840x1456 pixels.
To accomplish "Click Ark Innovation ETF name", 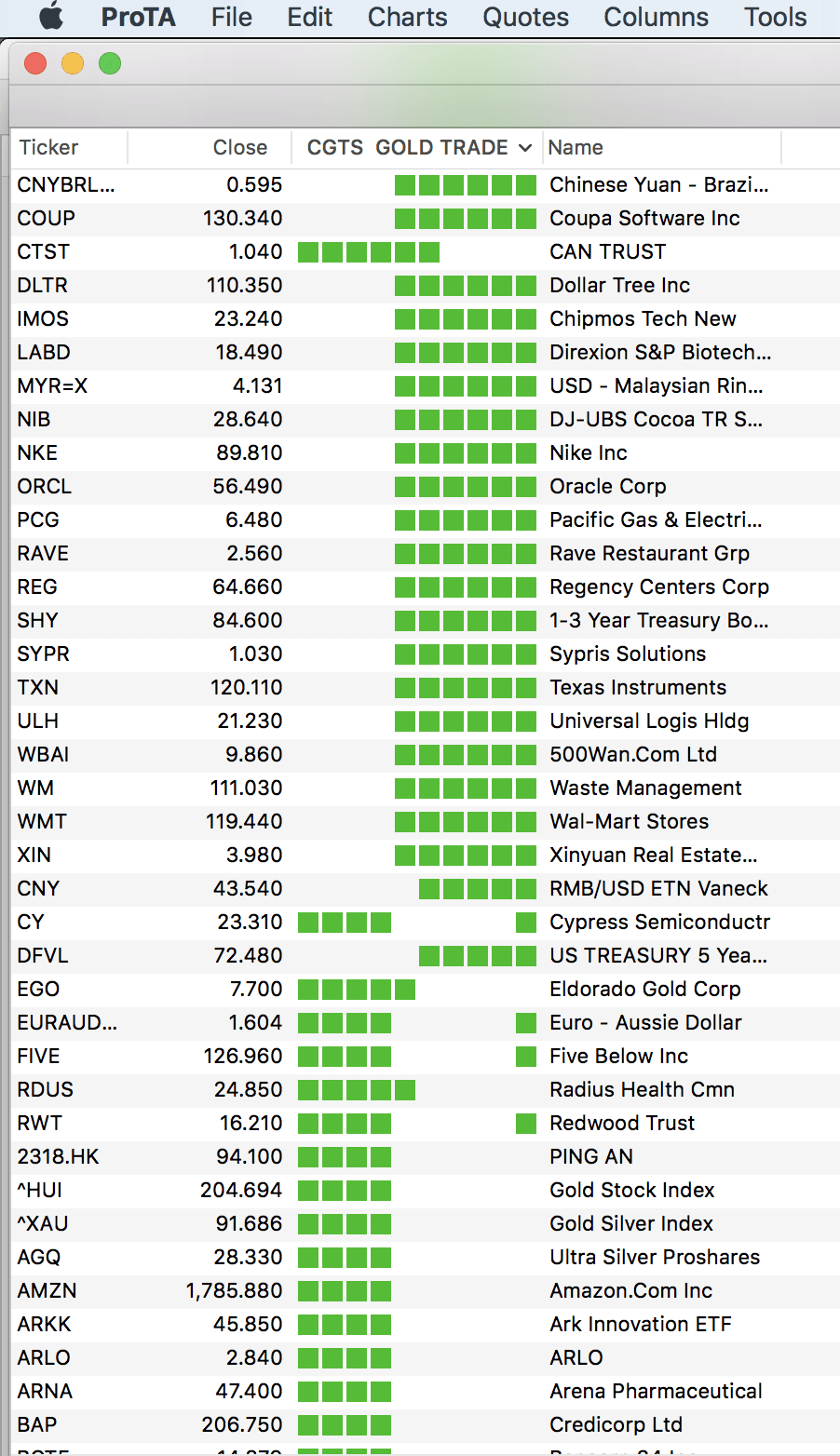I will 641,1324.
